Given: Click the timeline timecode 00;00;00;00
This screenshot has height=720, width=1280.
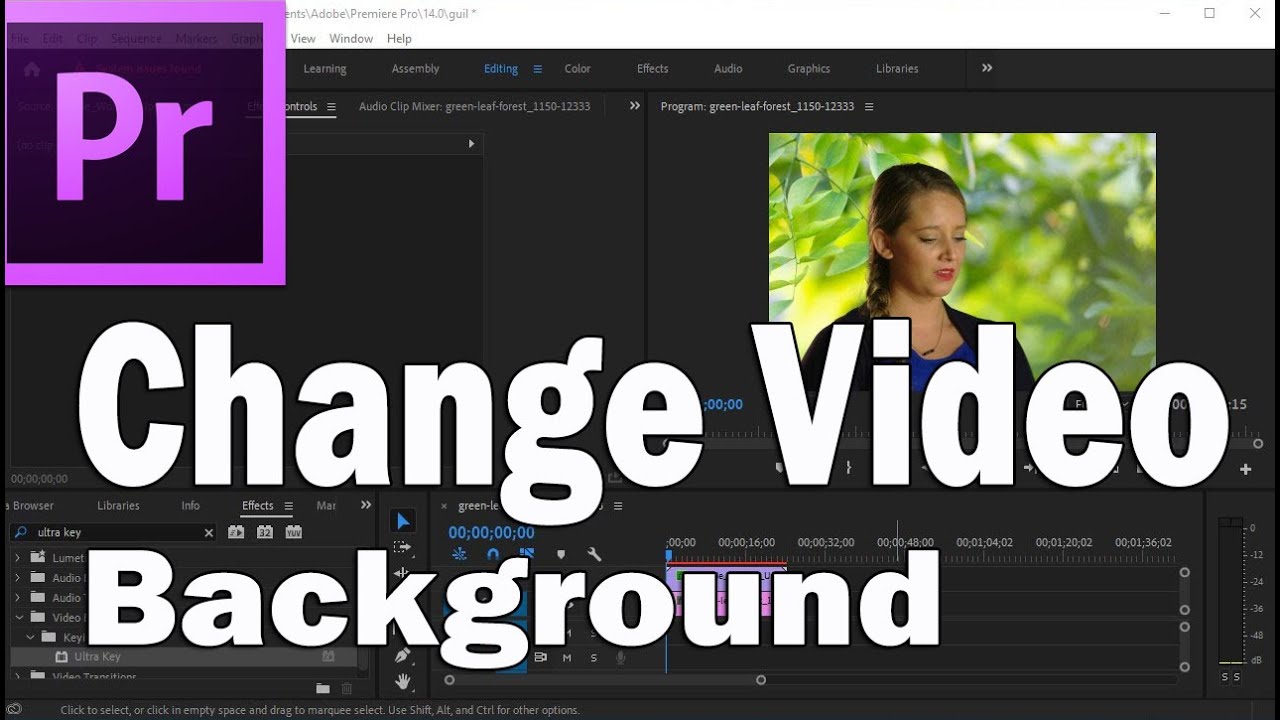Looking at the screenshot, I should pyautogui.click(x=491, y=533).
